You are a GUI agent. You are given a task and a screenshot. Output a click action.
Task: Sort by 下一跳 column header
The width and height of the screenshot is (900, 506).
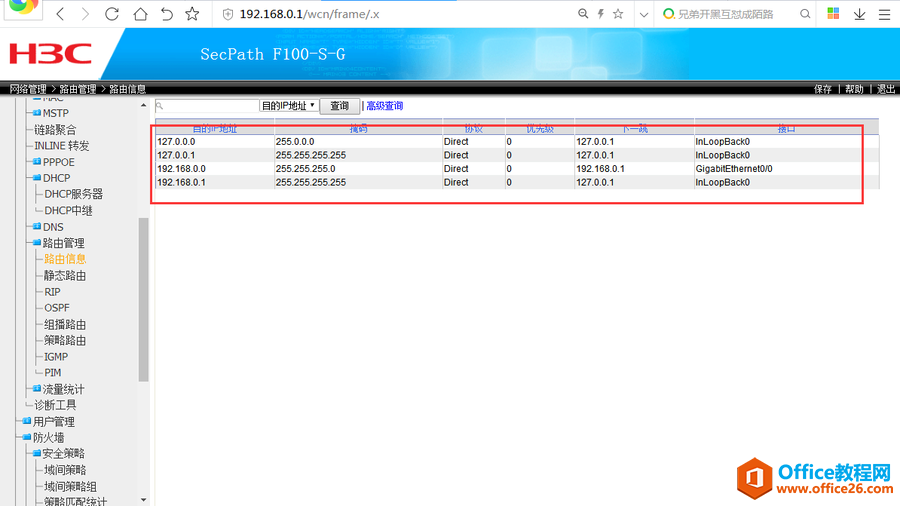pyautogui.click(x=635, y=129)
